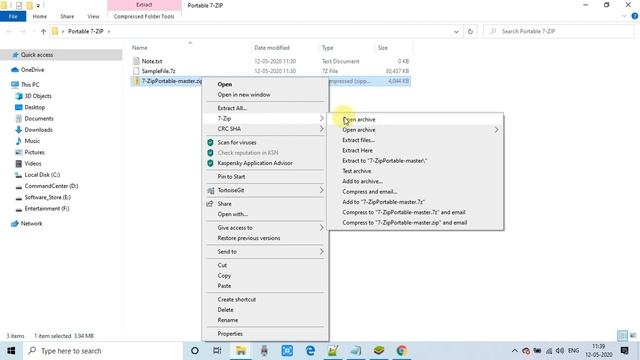This screenshot has height=360, width=640.
Task: Refresh the Portable 7-ZIP folder
Action: click(x=470, y=31)
